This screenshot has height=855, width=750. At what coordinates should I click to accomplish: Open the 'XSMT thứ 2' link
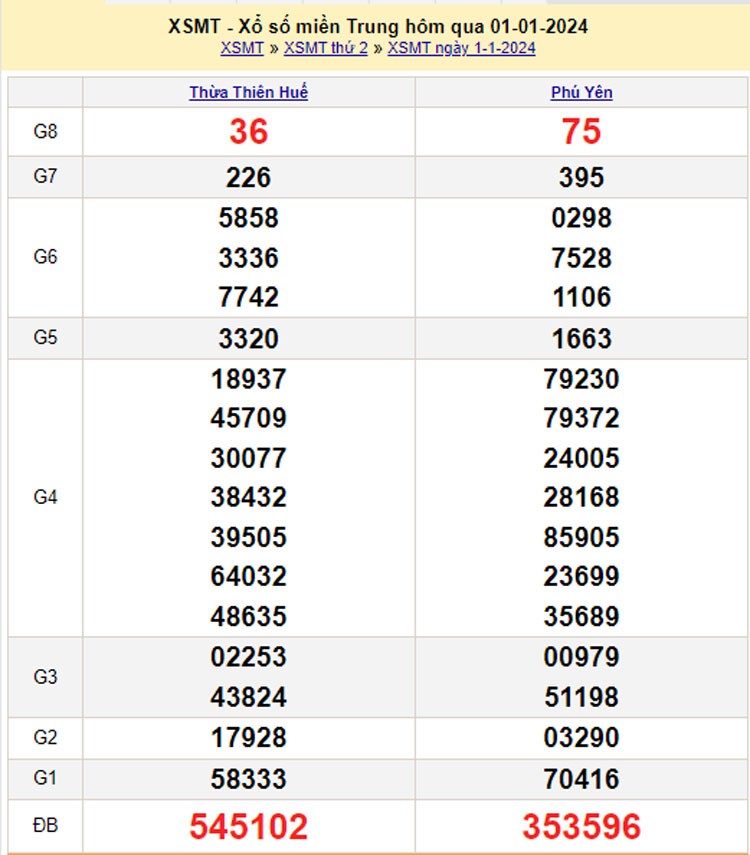click(326, 48)
